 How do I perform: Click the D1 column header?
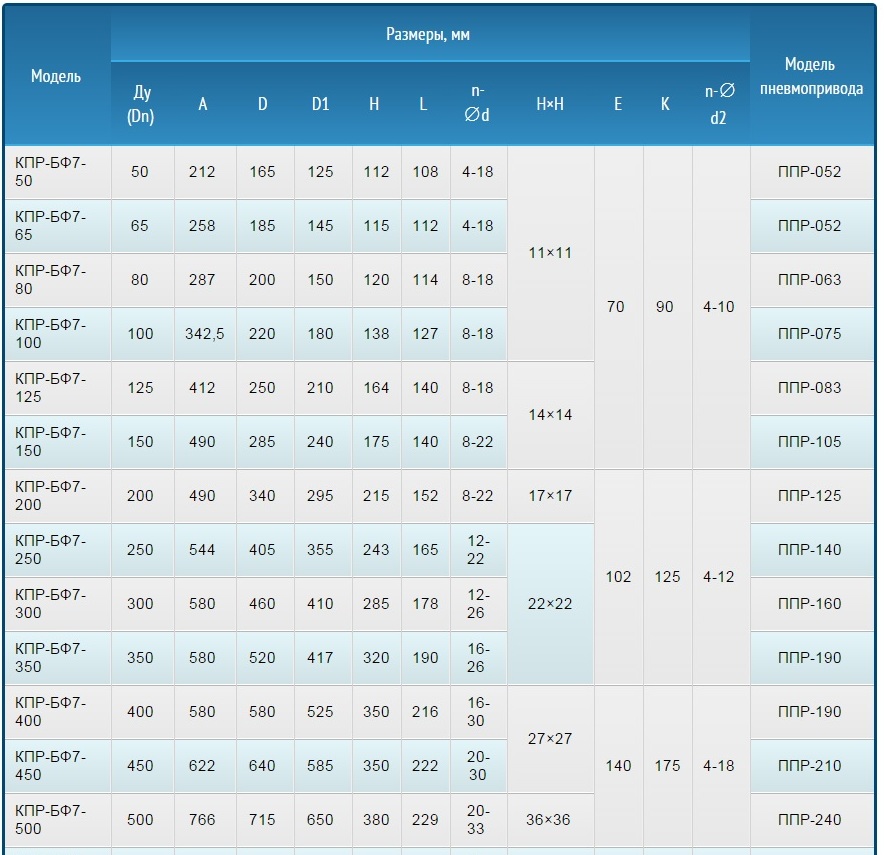[x=321, y=104]
